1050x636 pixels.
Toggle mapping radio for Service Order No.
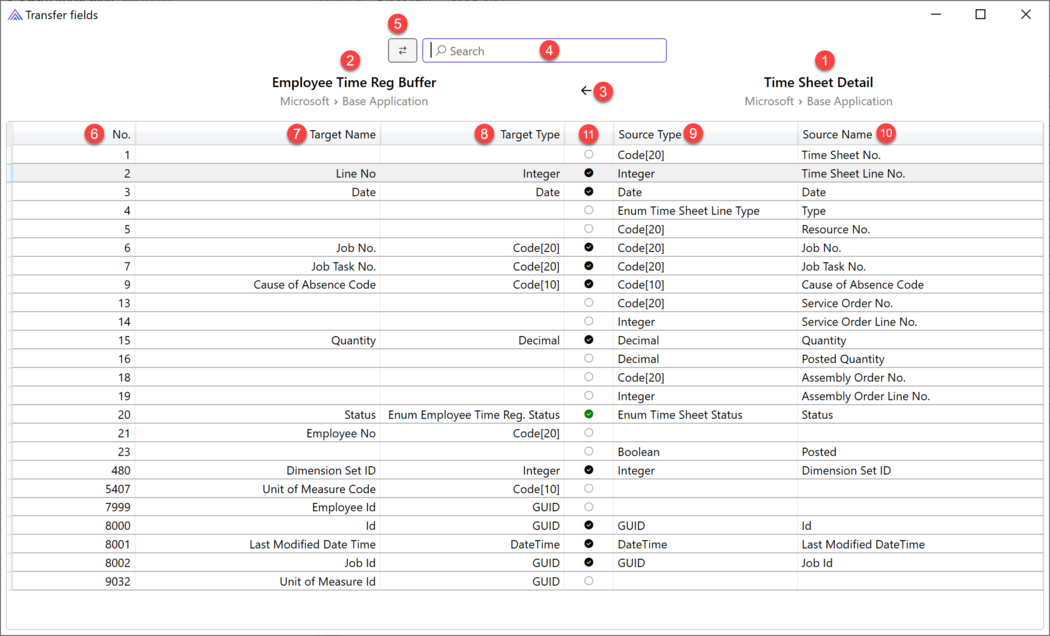click(x=589, y=303)
